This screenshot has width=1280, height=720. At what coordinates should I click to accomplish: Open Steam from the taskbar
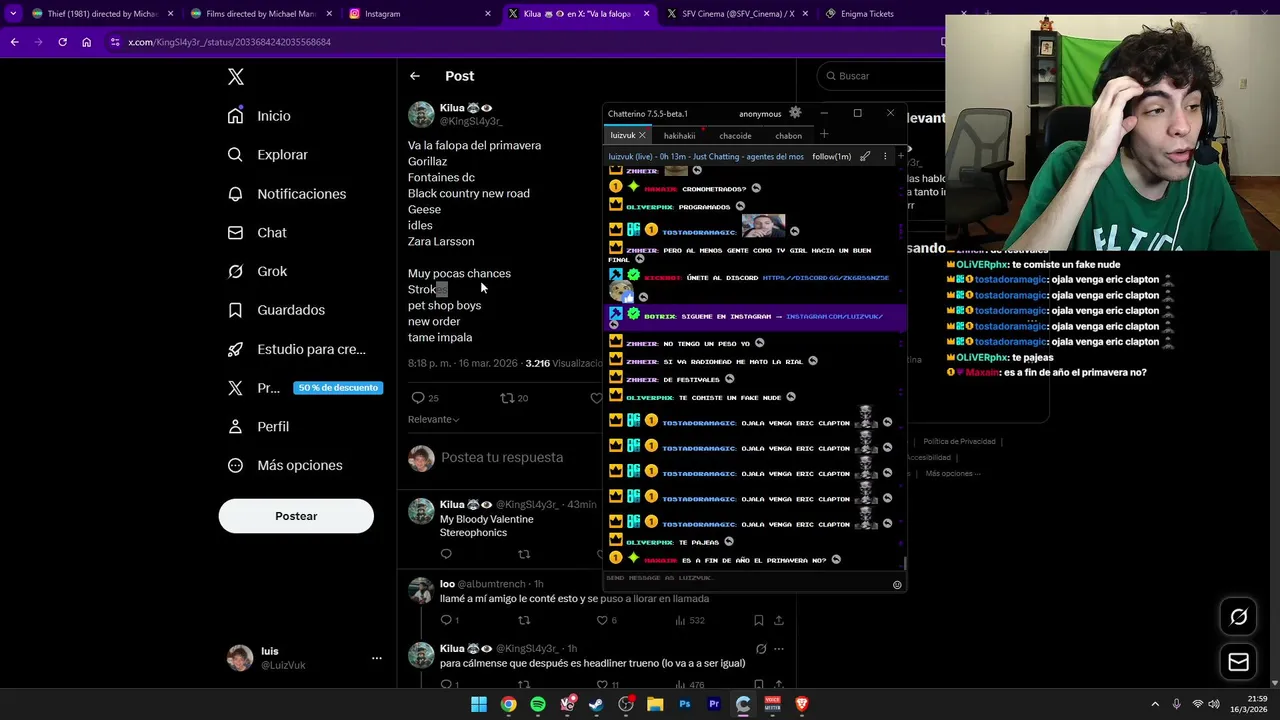coord(596,704)
